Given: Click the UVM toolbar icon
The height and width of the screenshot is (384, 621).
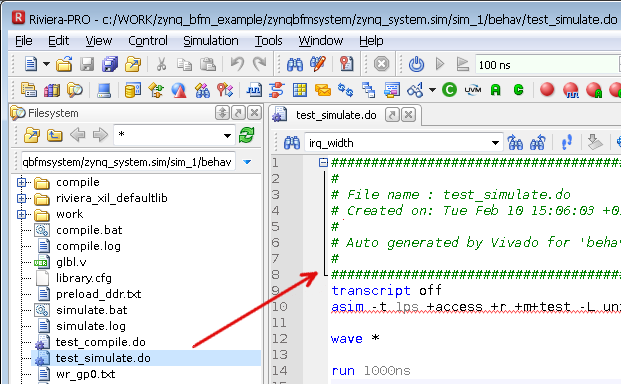Looking at the screenshot, I should click(x=473, y=90).
